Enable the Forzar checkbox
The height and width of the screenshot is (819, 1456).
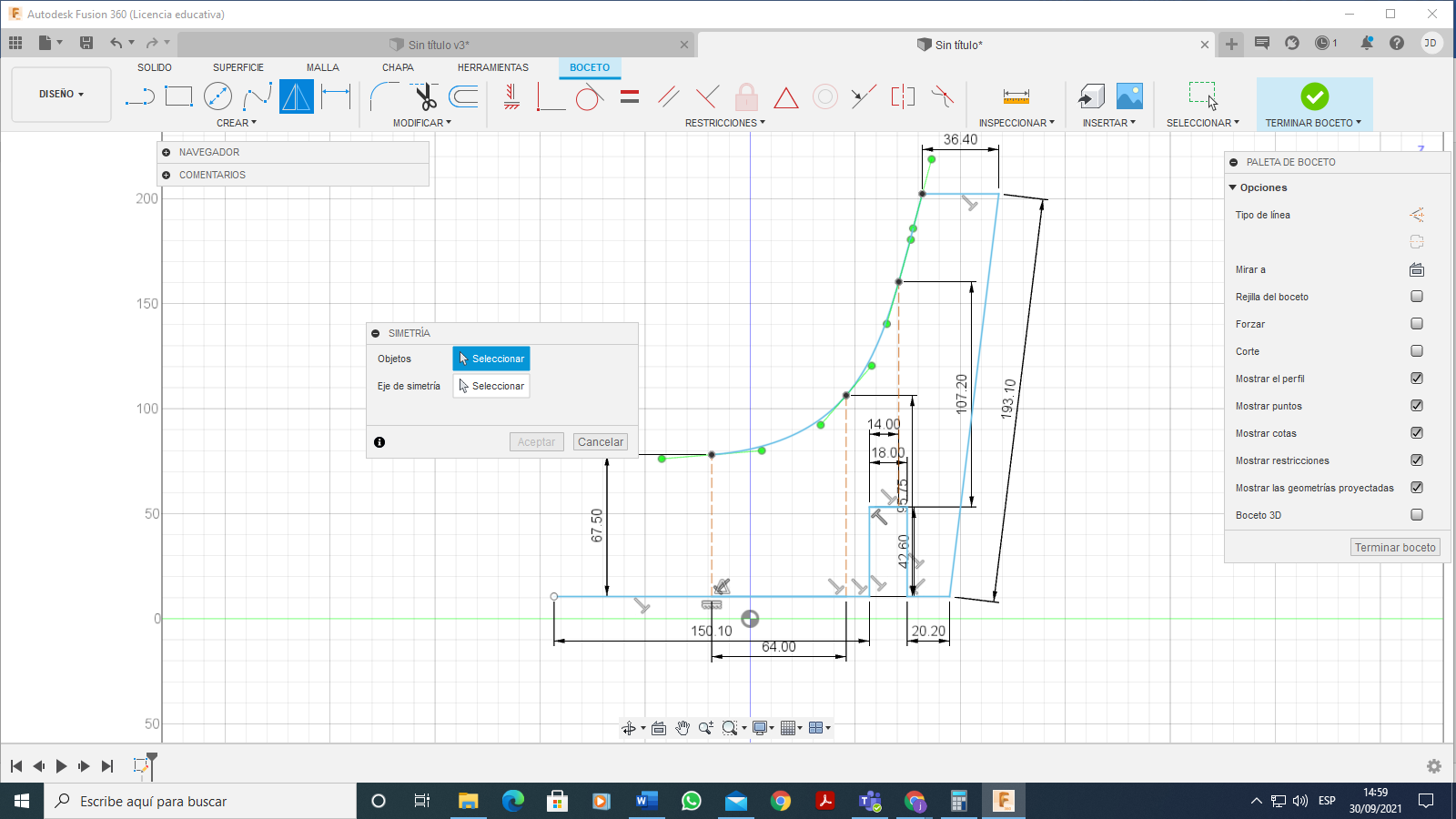[1417, 324]
